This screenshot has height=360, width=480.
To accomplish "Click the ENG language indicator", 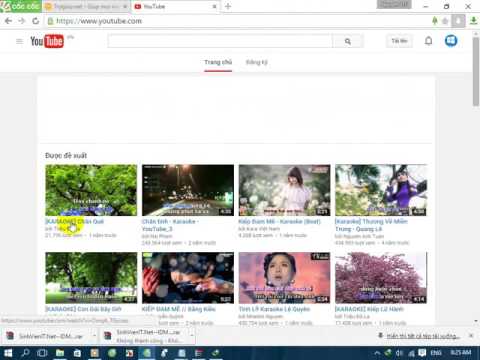I will click(x=436, y=352).
